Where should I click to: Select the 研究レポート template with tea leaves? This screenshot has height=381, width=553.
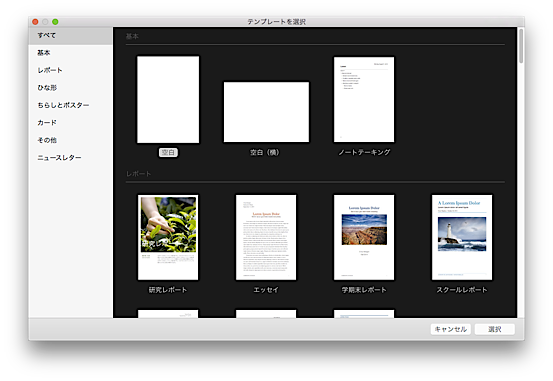168,237
